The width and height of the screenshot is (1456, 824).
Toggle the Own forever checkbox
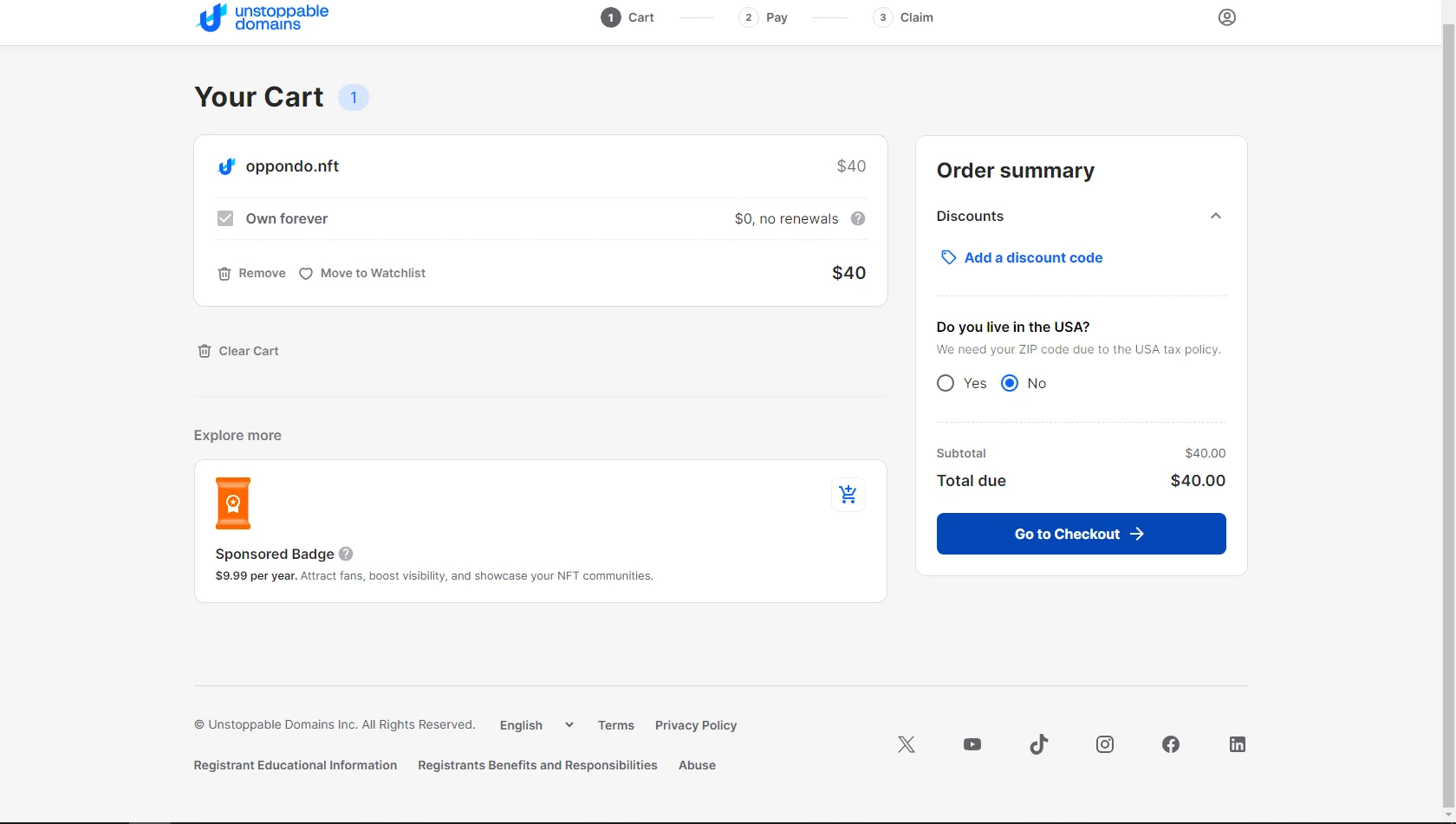pos(224,218)
